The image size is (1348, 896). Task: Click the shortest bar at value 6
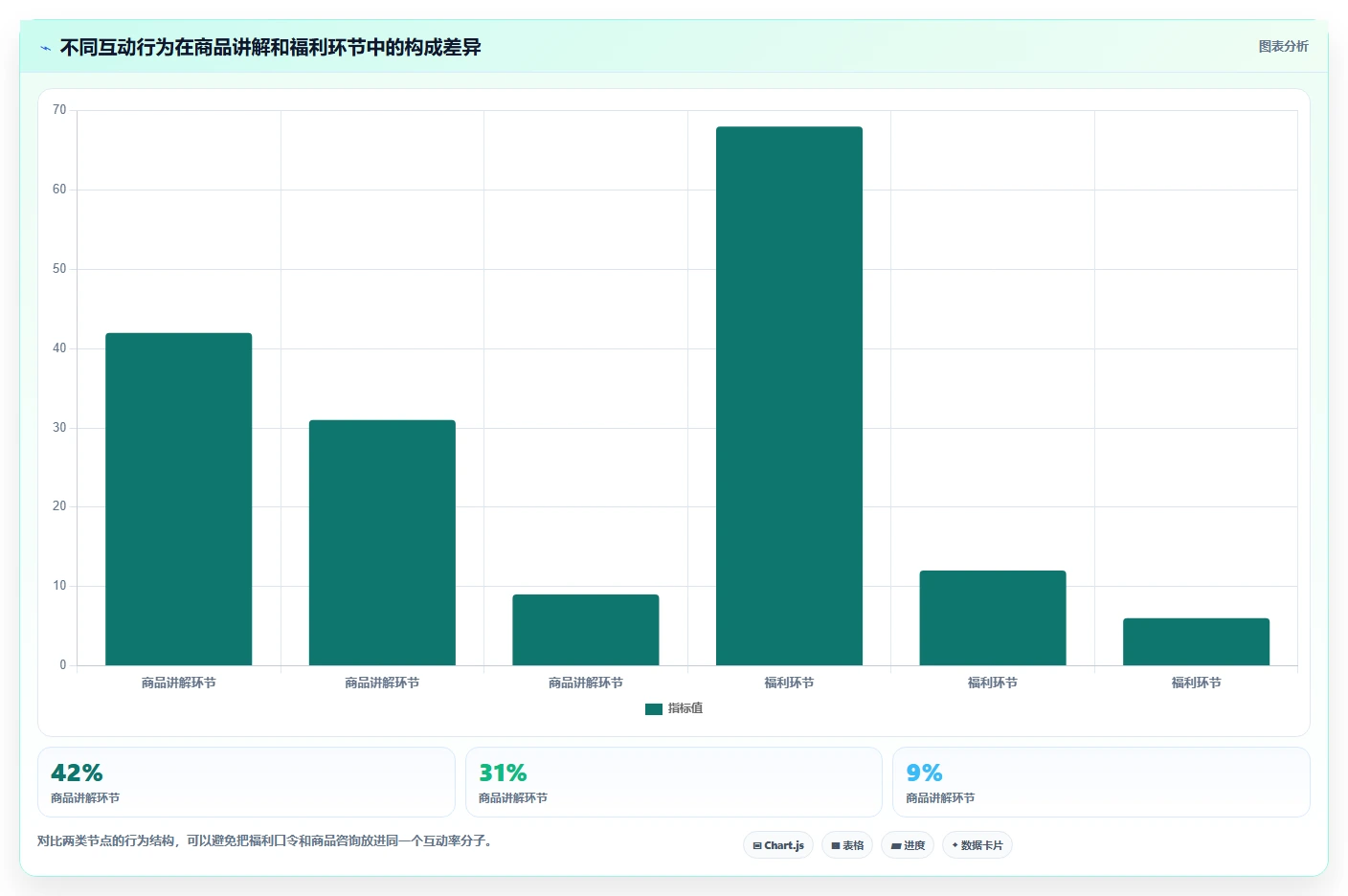click(x=1197, y=641)
